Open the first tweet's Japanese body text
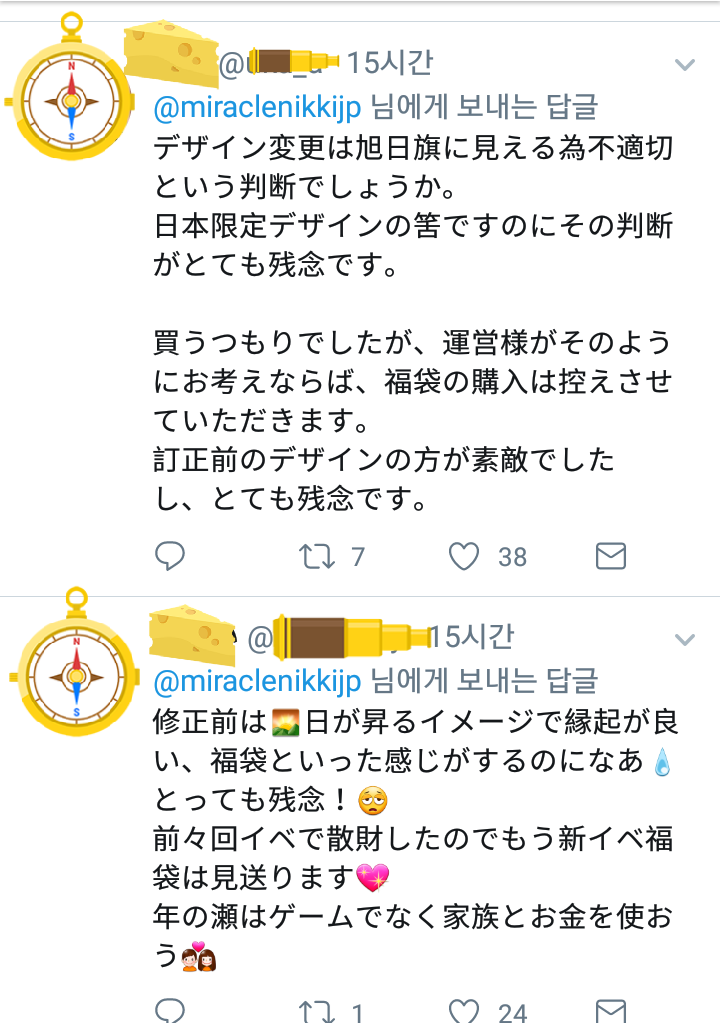Image resolution: width=720 pixels, height=1023 pixels. click(x=413, y=323)
